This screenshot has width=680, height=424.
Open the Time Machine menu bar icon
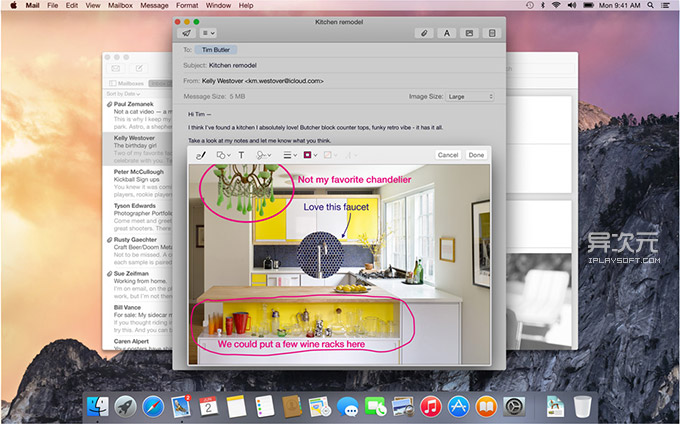(530, 5)
